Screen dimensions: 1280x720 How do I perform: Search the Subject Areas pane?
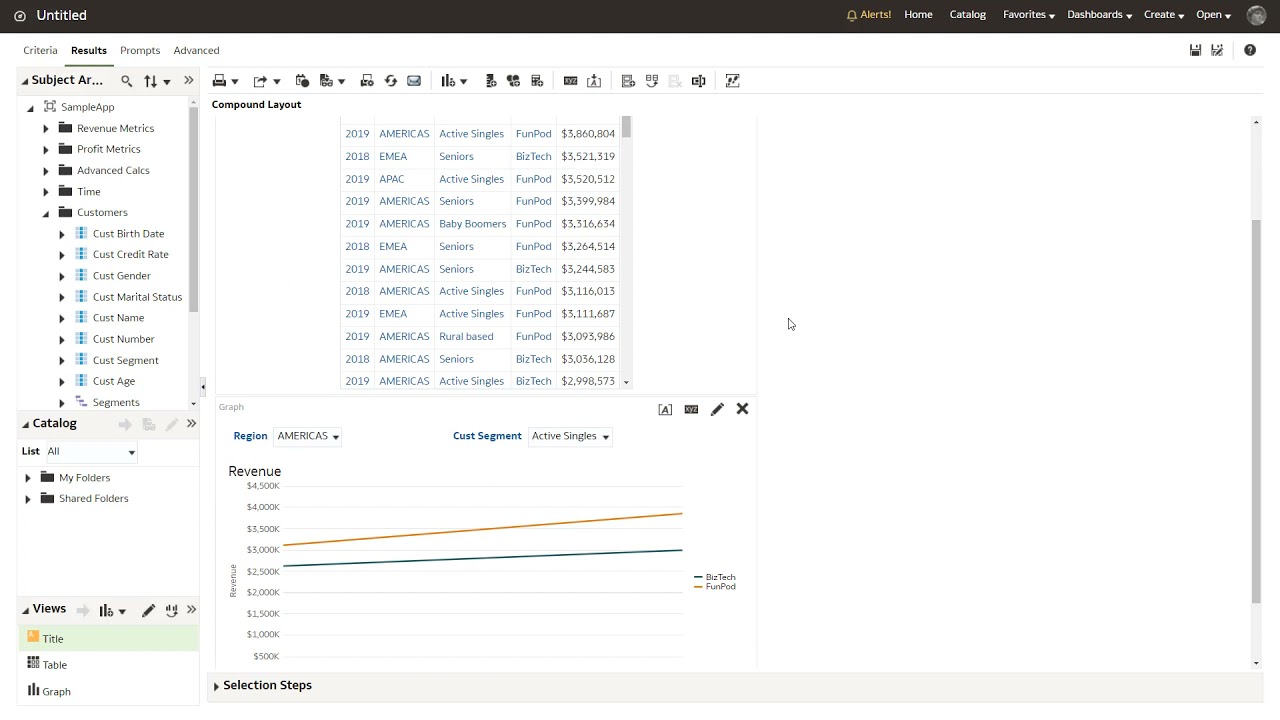click(126, 81)
